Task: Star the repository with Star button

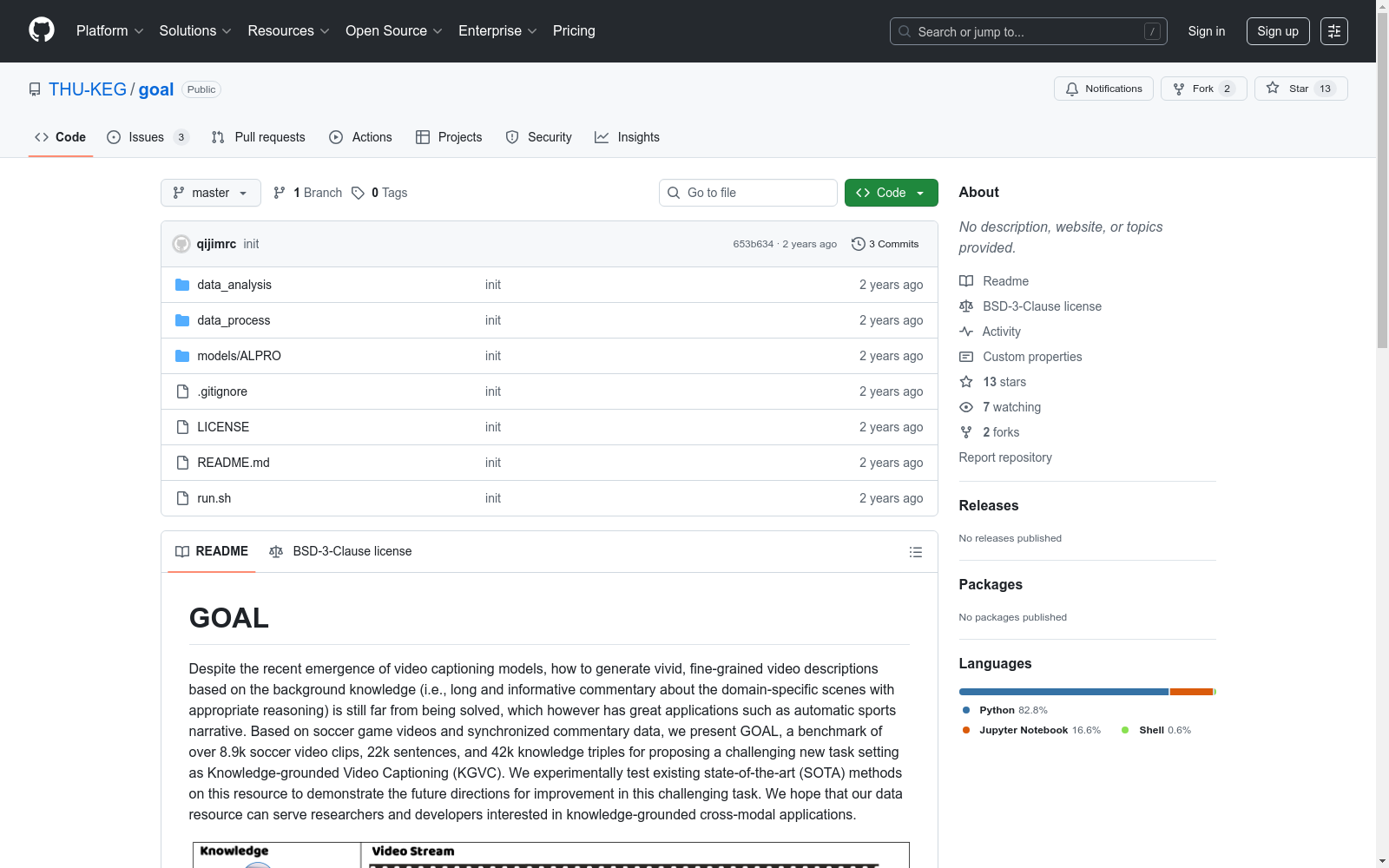Action: [x=1301, y=89]
